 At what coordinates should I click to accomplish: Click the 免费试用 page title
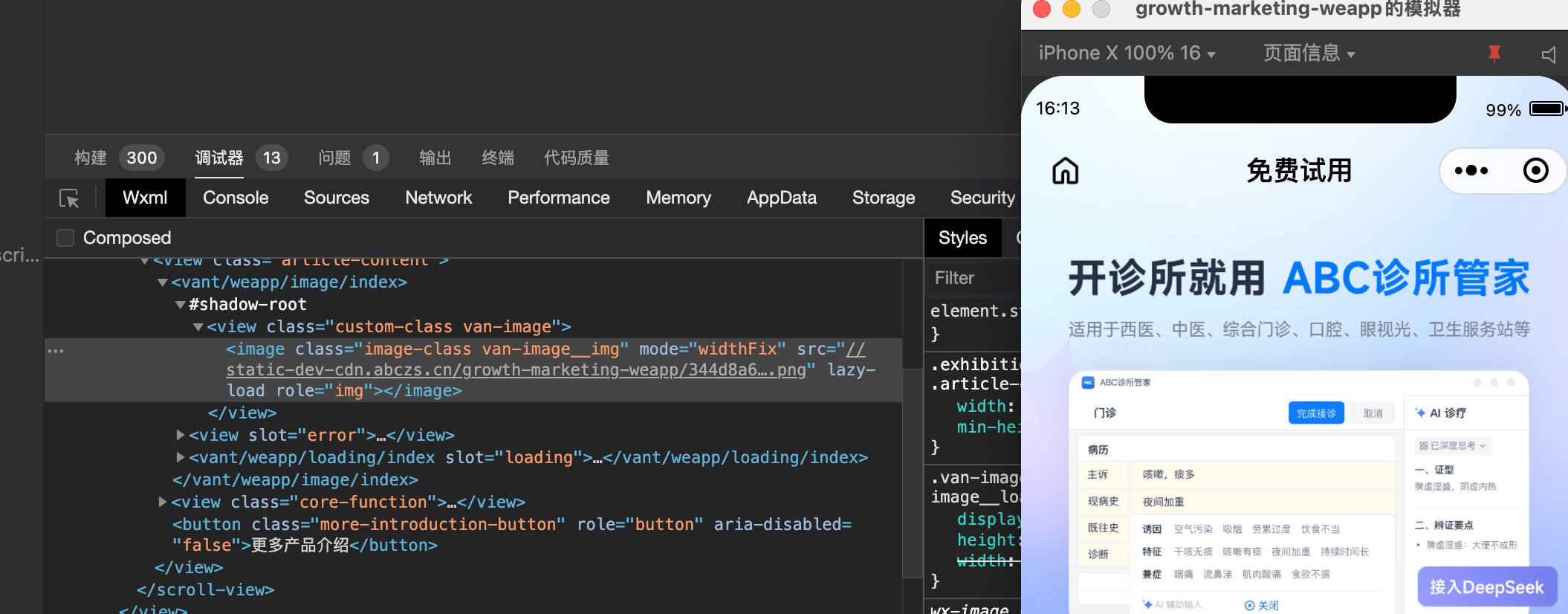click(1299, 171)
